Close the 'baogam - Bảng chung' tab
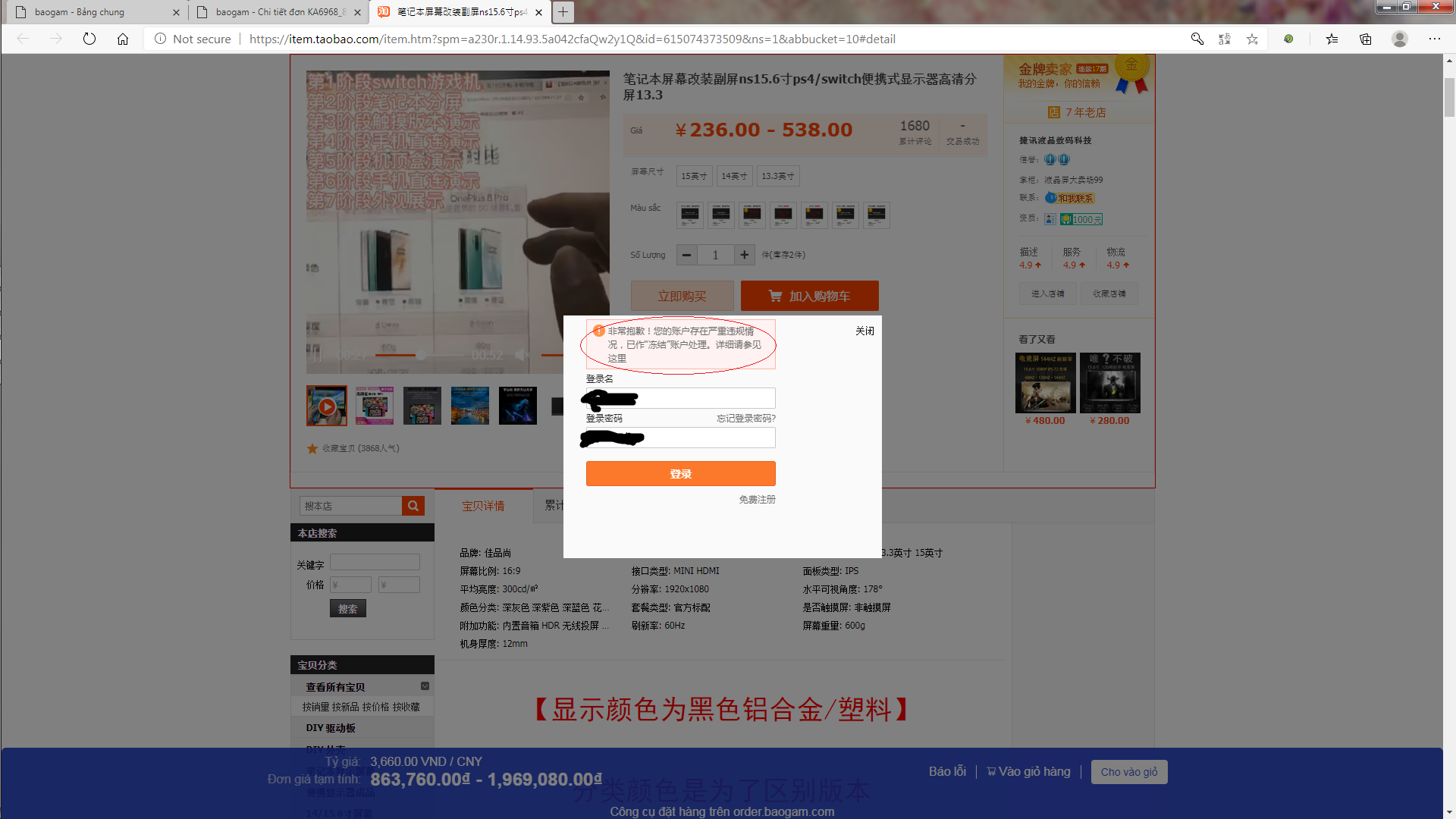 point(176,12)
